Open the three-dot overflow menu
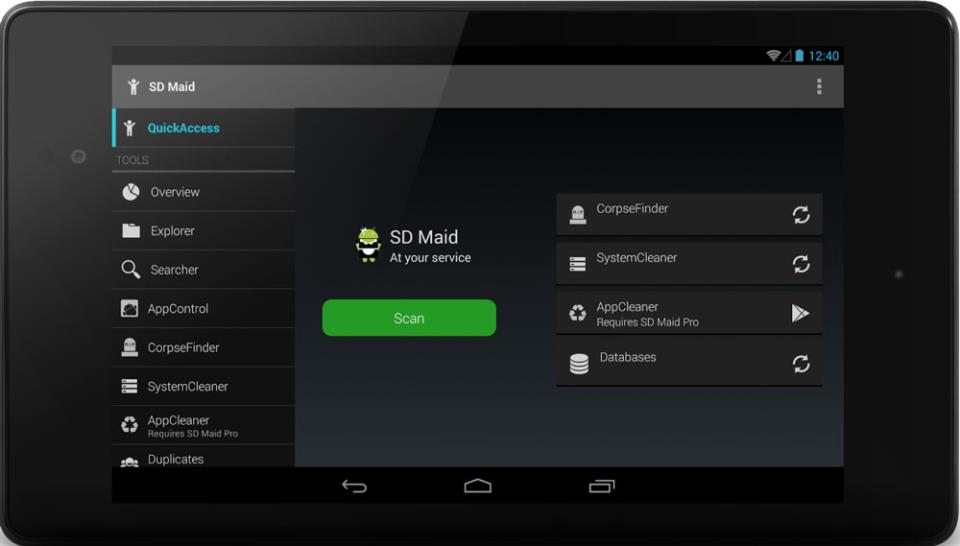 click(x=819, y=86)
